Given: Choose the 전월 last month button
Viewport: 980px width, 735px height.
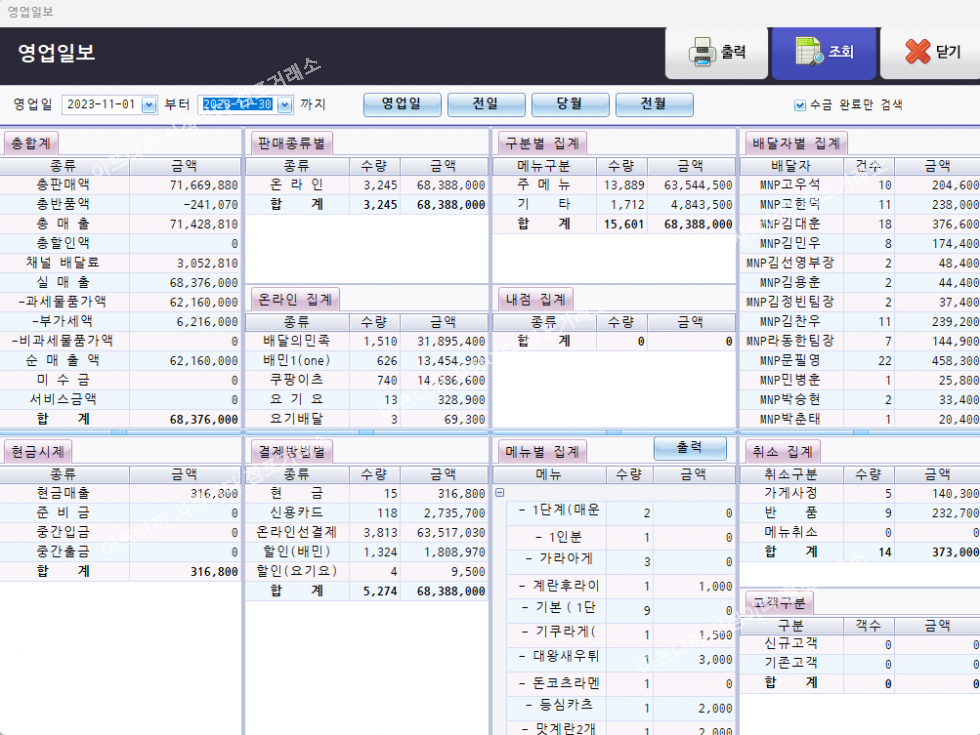Looking at the screenshot, I should pyautogui.click(x=654, y=105).
